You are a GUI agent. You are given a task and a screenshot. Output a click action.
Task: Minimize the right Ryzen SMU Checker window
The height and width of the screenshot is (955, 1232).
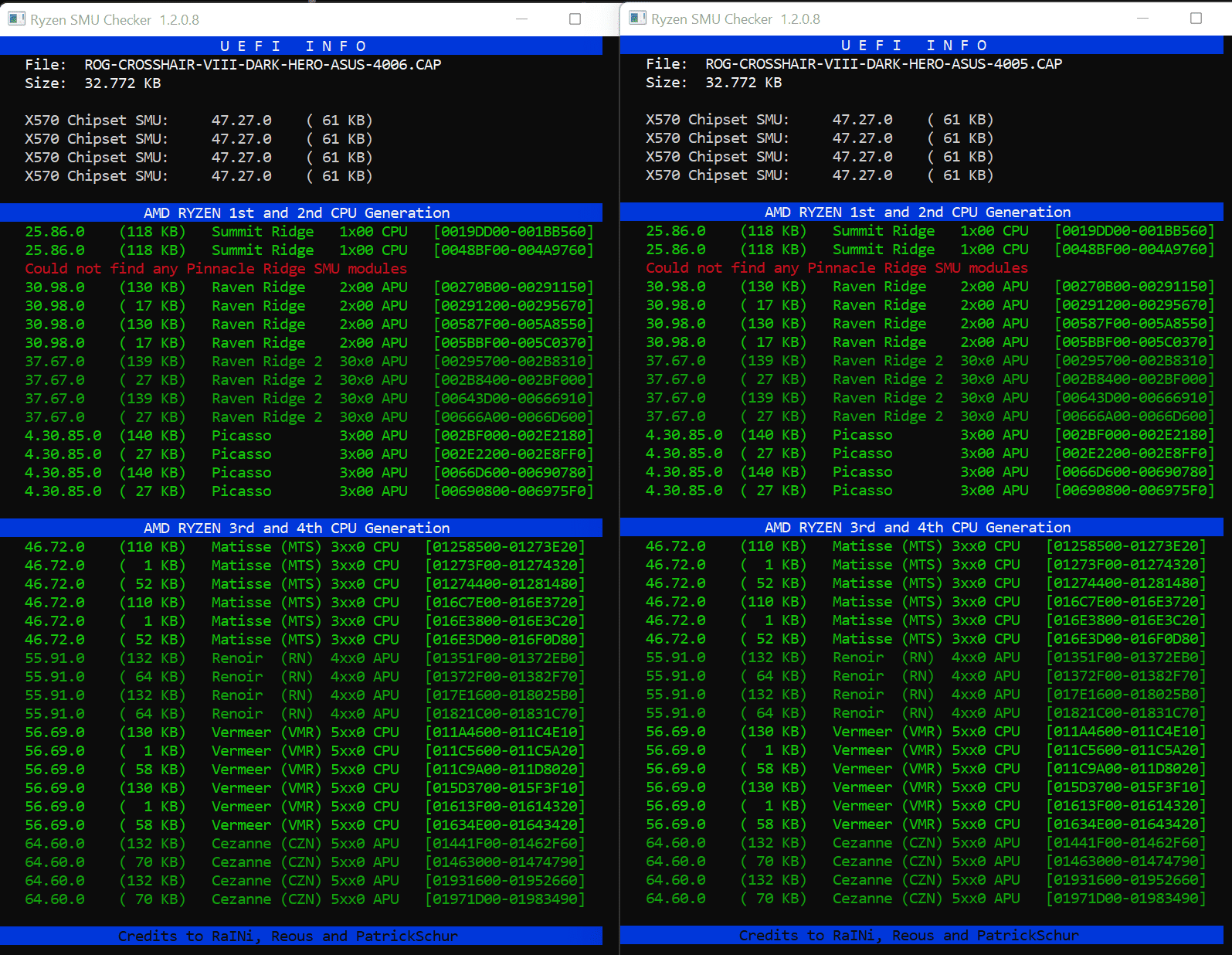[1143, 18]
